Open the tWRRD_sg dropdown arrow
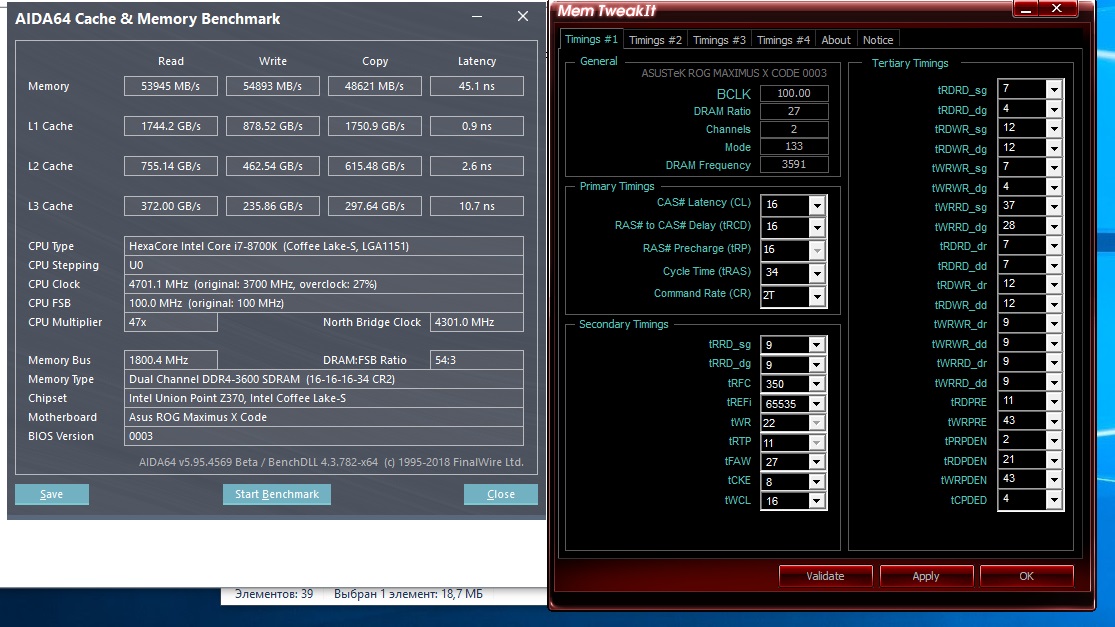Screen dimensions: 1115x627 [1054, 206]
